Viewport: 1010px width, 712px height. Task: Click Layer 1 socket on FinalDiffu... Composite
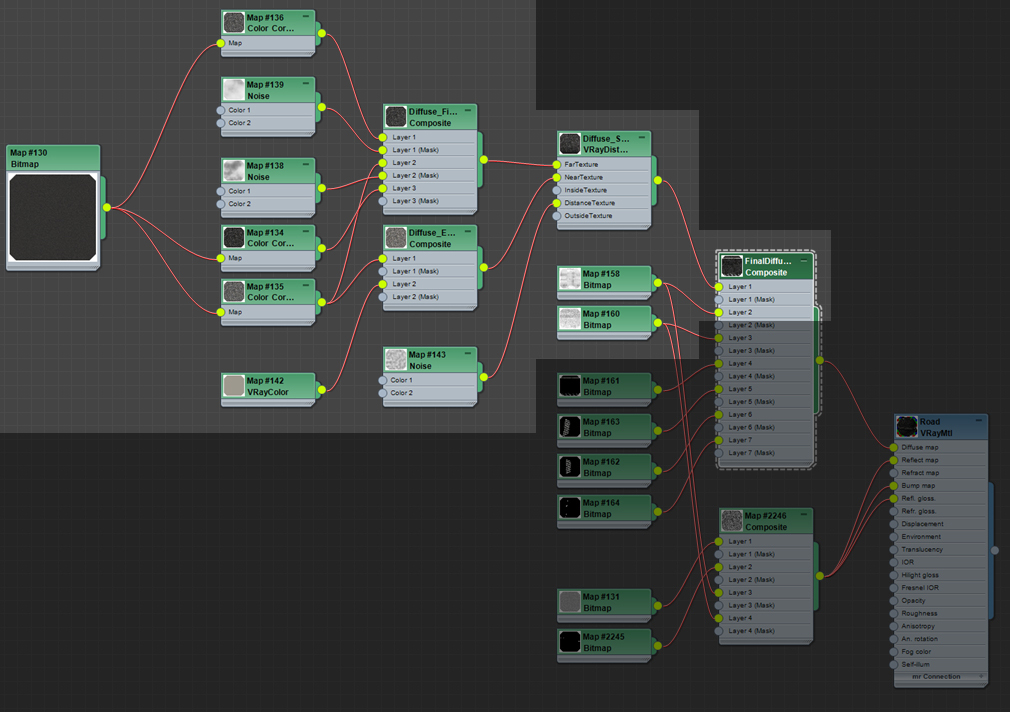pyautogui.click(x=719, y=287)
